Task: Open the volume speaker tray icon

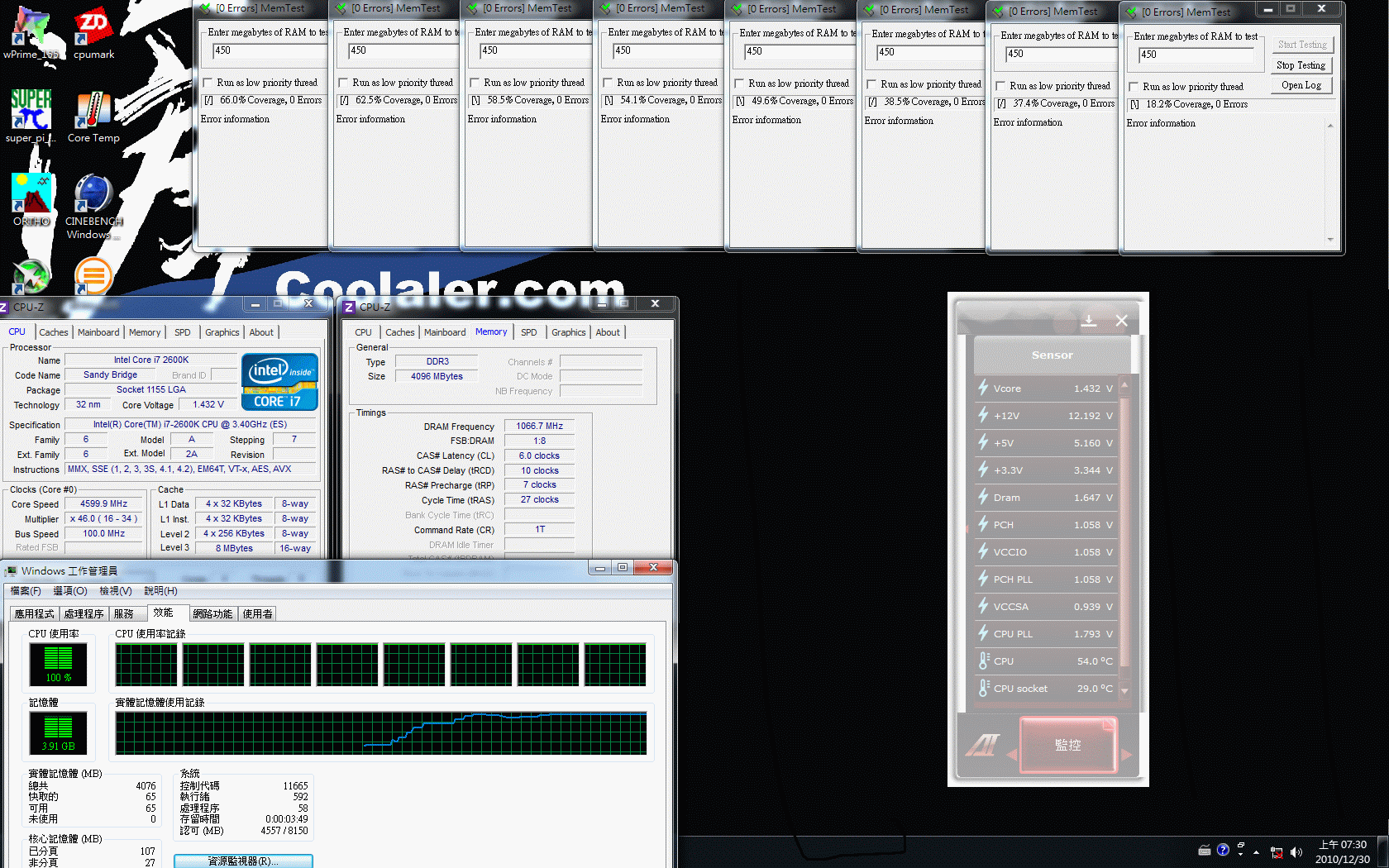Action: [1296, 852]
